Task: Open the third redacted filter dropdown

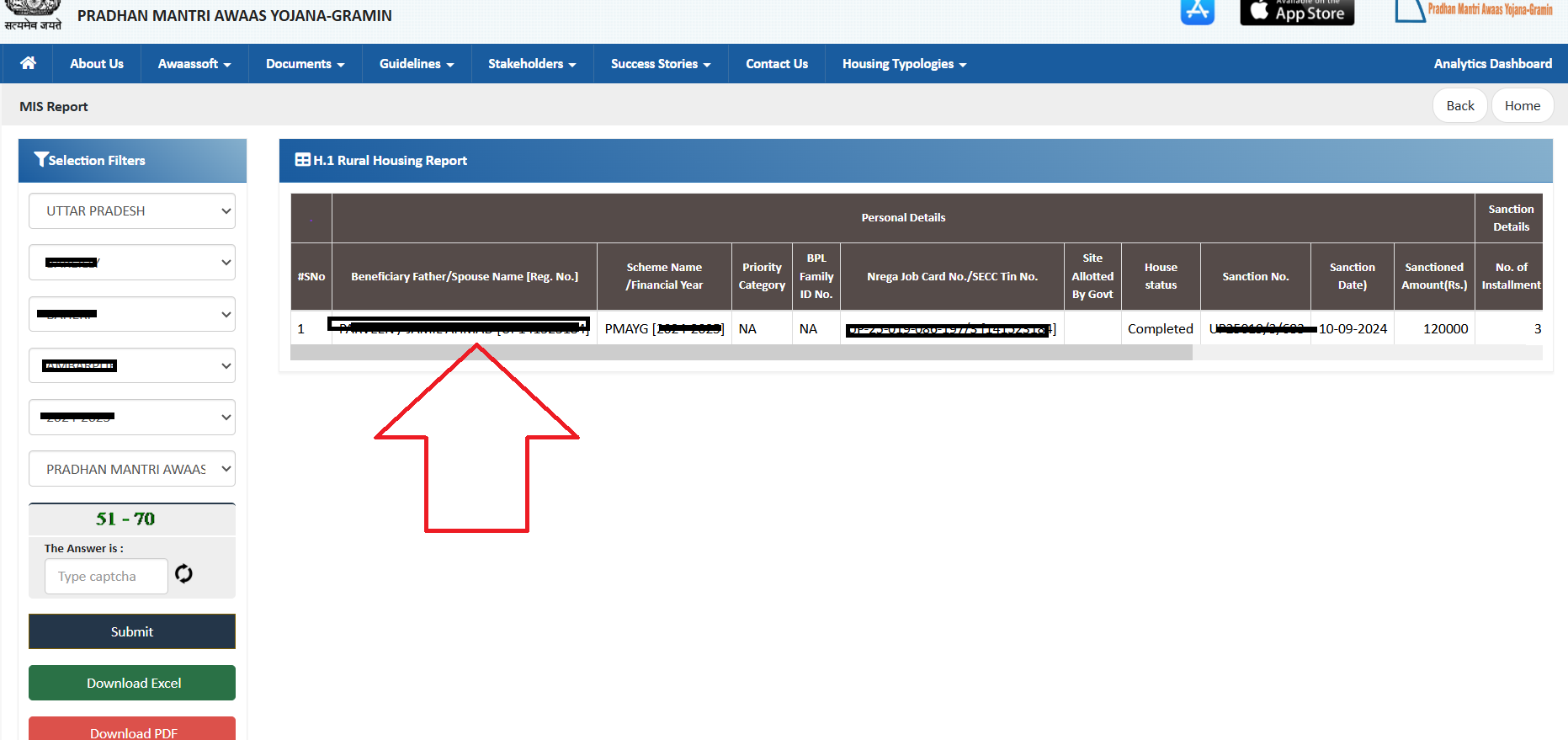Action: pos(132,314)
